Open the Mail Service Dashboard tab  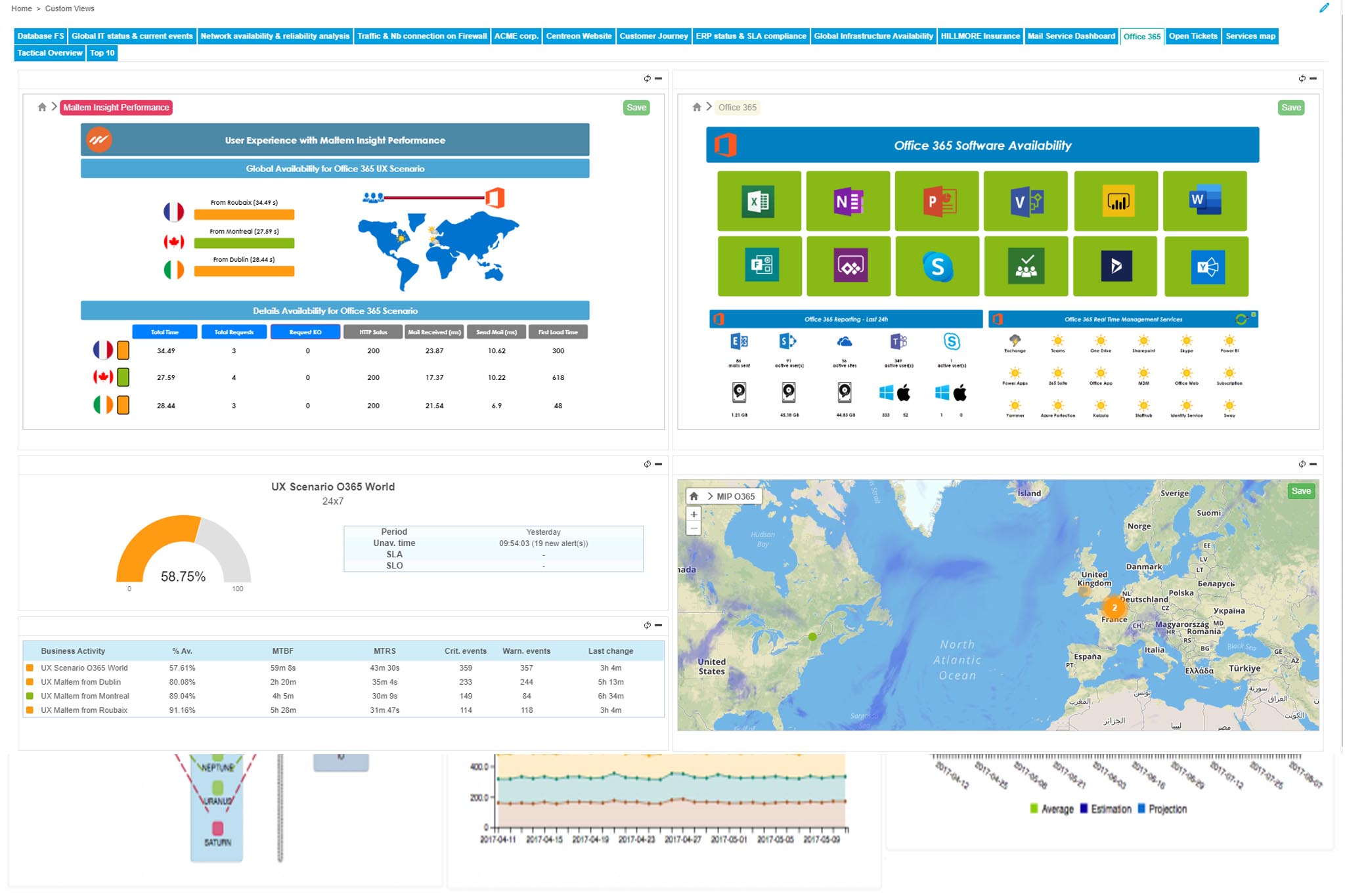coord(1071,36)
